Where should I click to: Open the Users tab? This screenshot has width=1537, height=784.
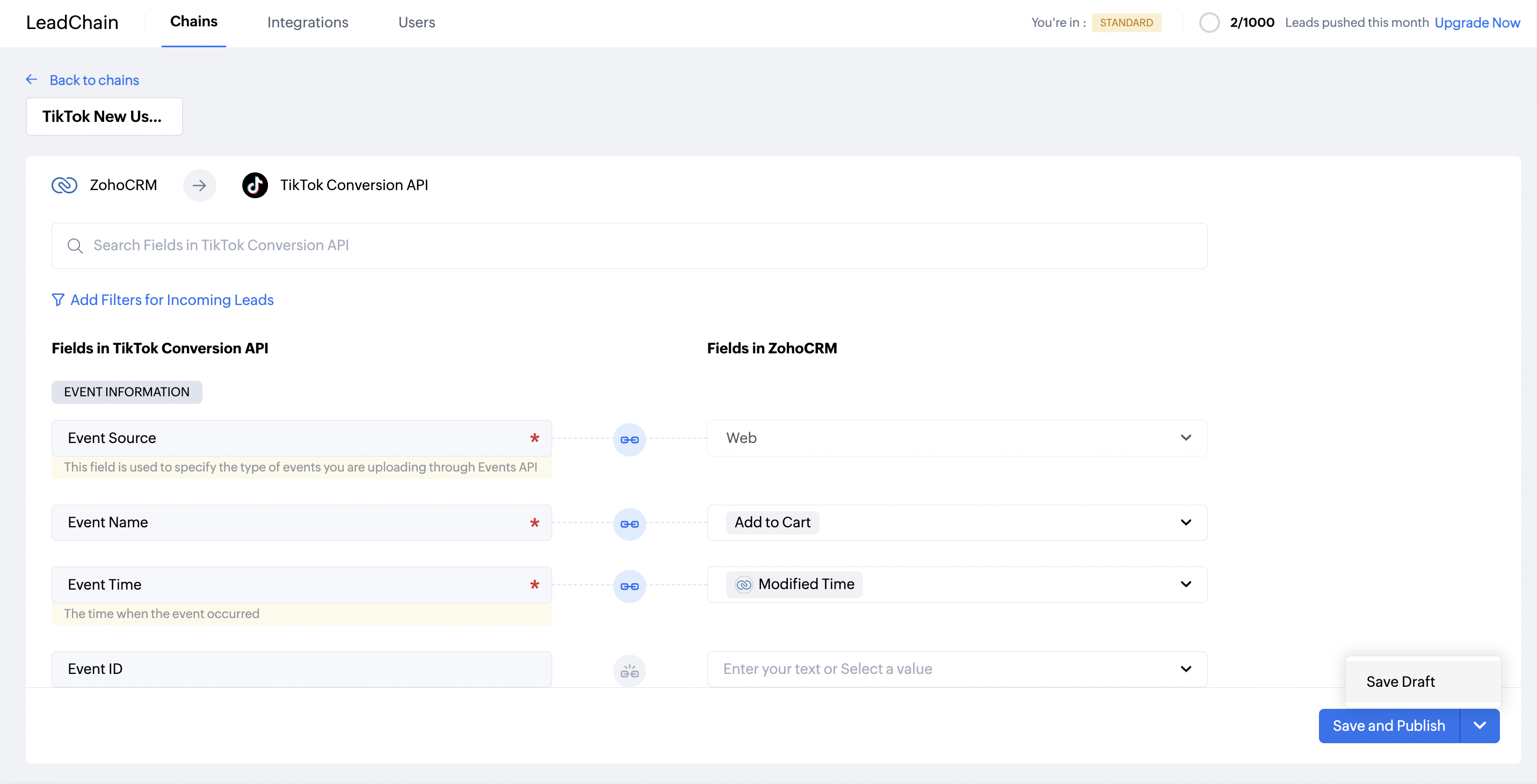416,23
